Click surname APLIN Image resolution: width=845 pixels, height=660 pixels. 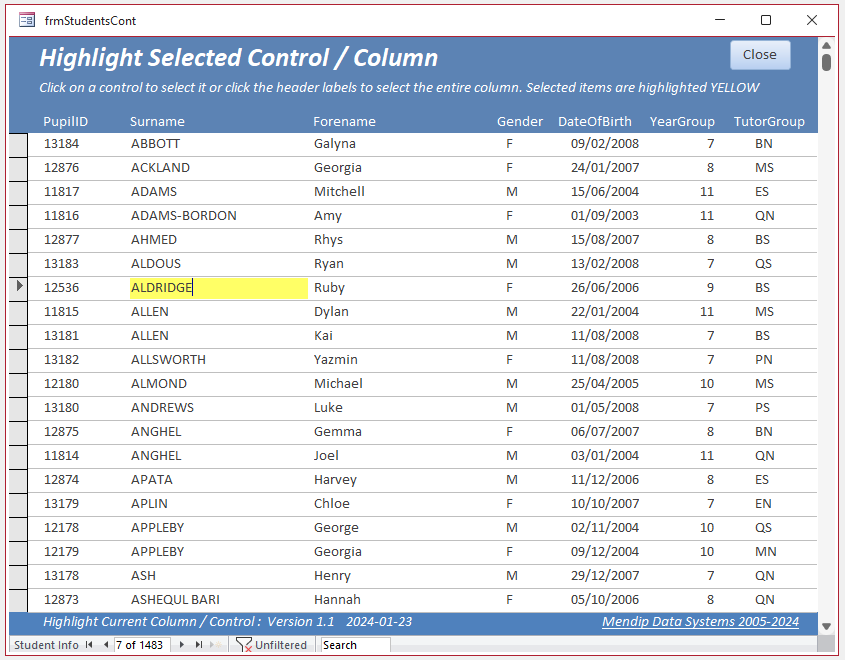[149, 504]
